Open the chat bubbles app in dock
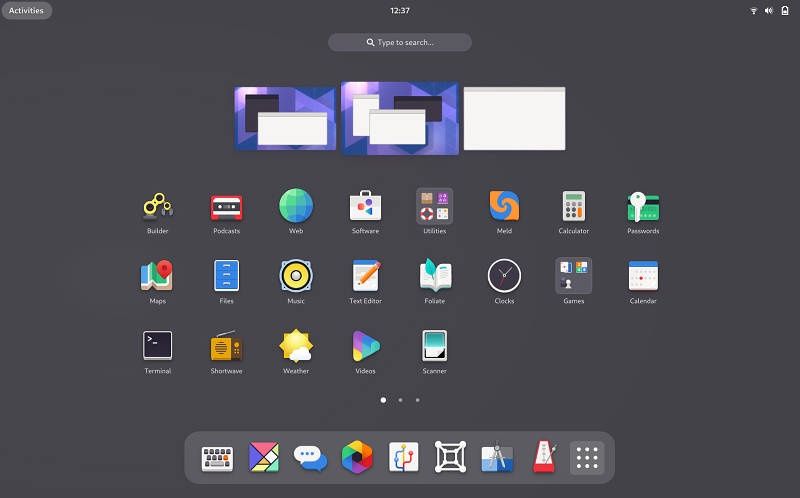 click(x=310, y=458)
